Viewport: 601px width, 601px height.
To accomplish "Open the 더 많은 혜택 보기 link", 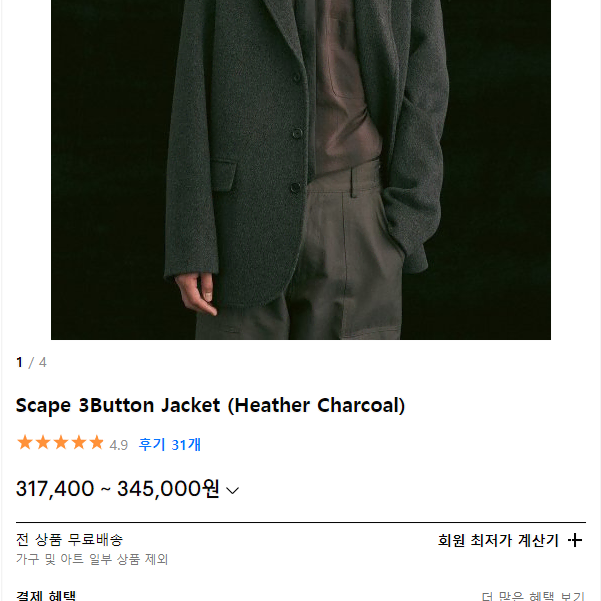I will [533, 596].
